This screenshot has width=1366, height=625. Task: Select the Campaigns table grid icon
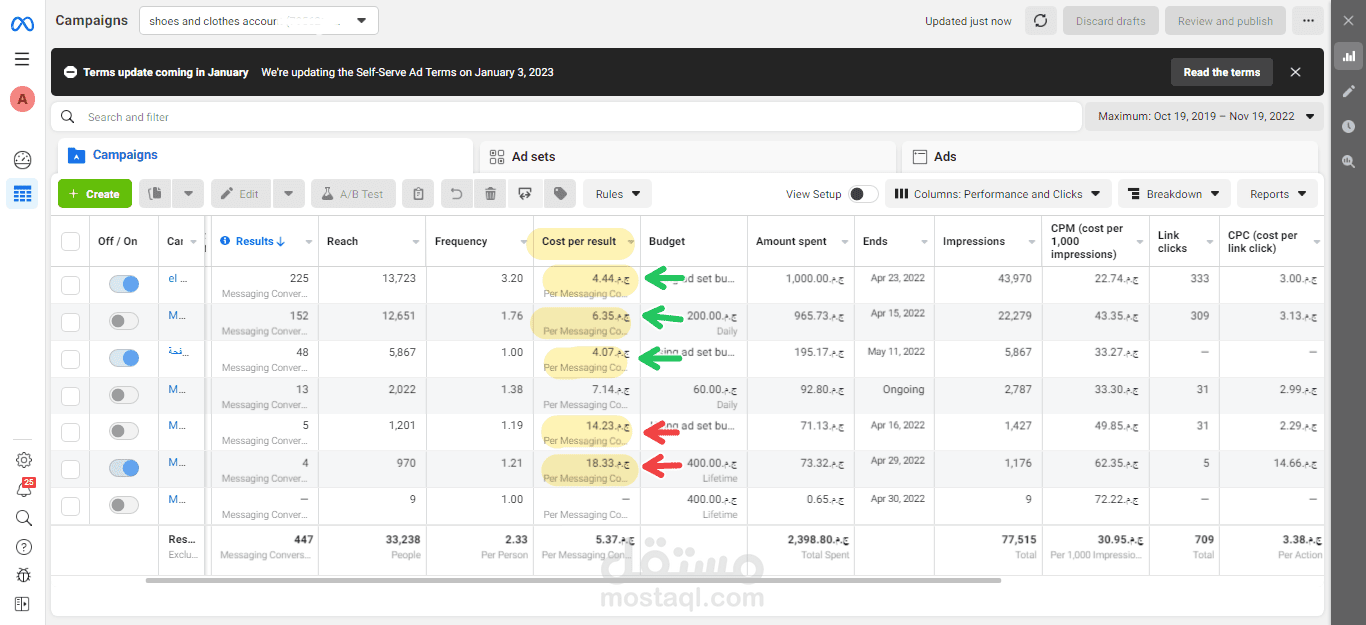pyautogui.click(x=22, y=194)
